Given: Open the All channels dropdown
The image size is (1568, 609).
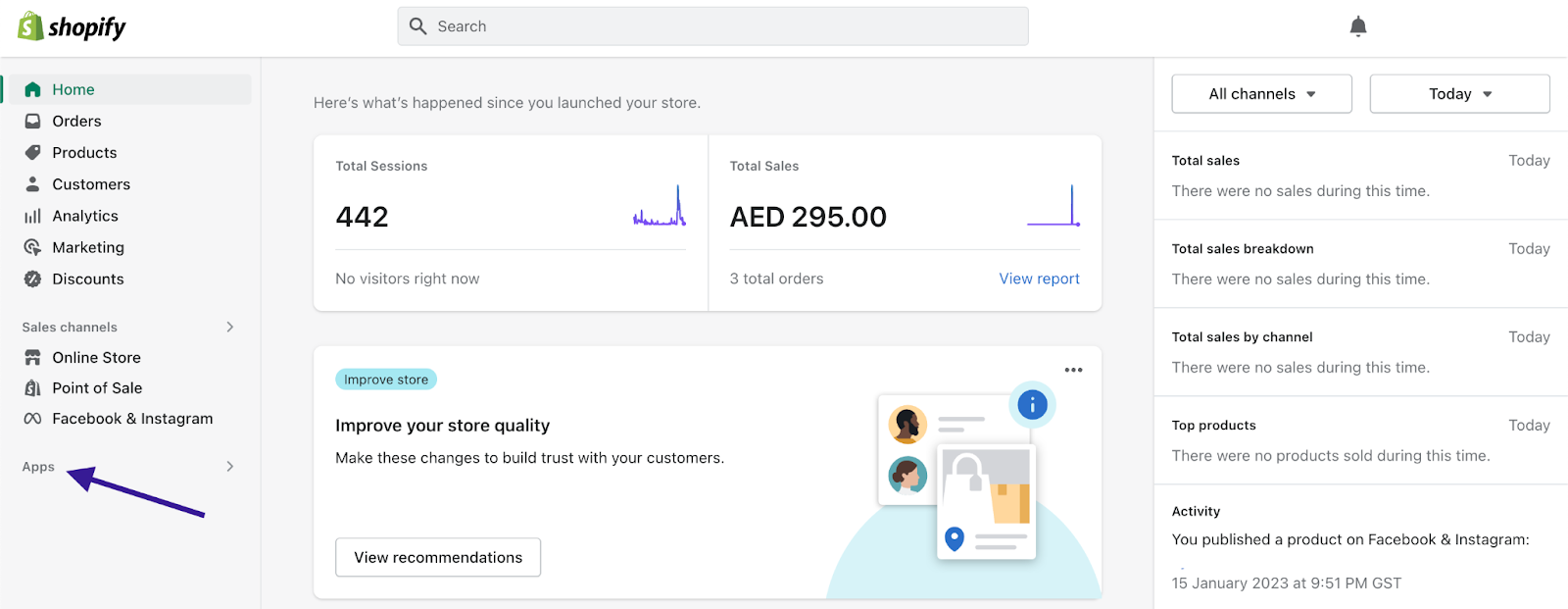Looking at the screenshot, I should coord(1261,94).
